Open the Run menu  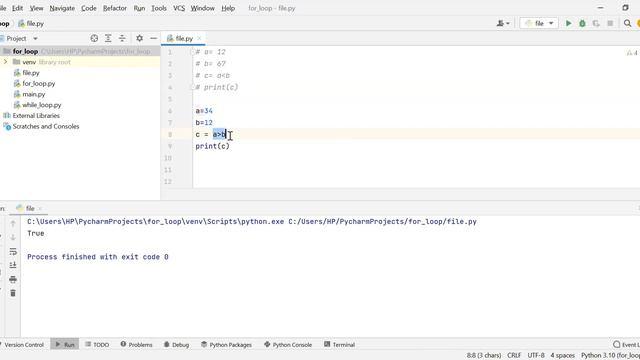point(139,8)
